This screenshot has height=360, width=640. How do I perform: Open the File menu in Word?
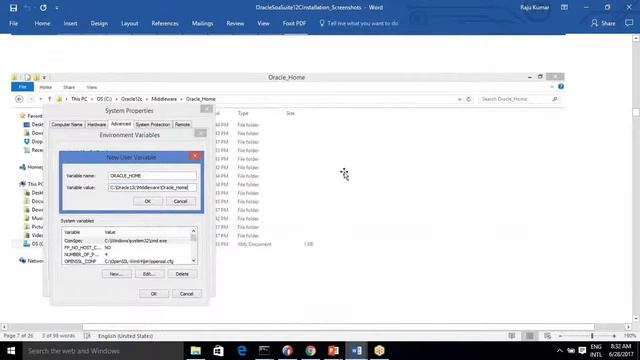13,23
